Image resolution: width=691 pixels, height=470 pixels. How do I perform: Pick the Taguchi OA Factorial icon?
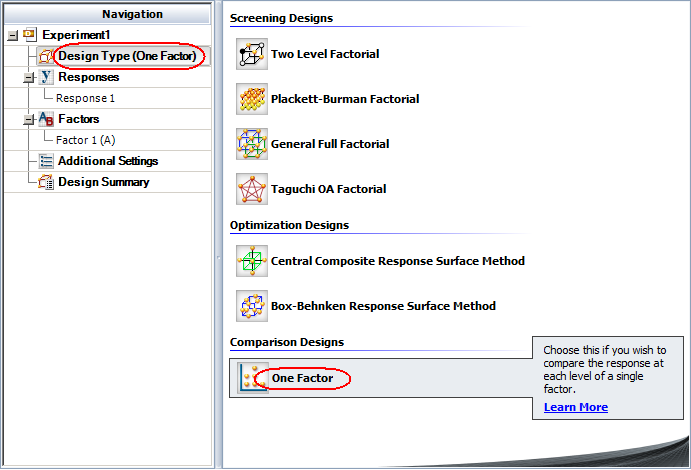pos(252,189)
